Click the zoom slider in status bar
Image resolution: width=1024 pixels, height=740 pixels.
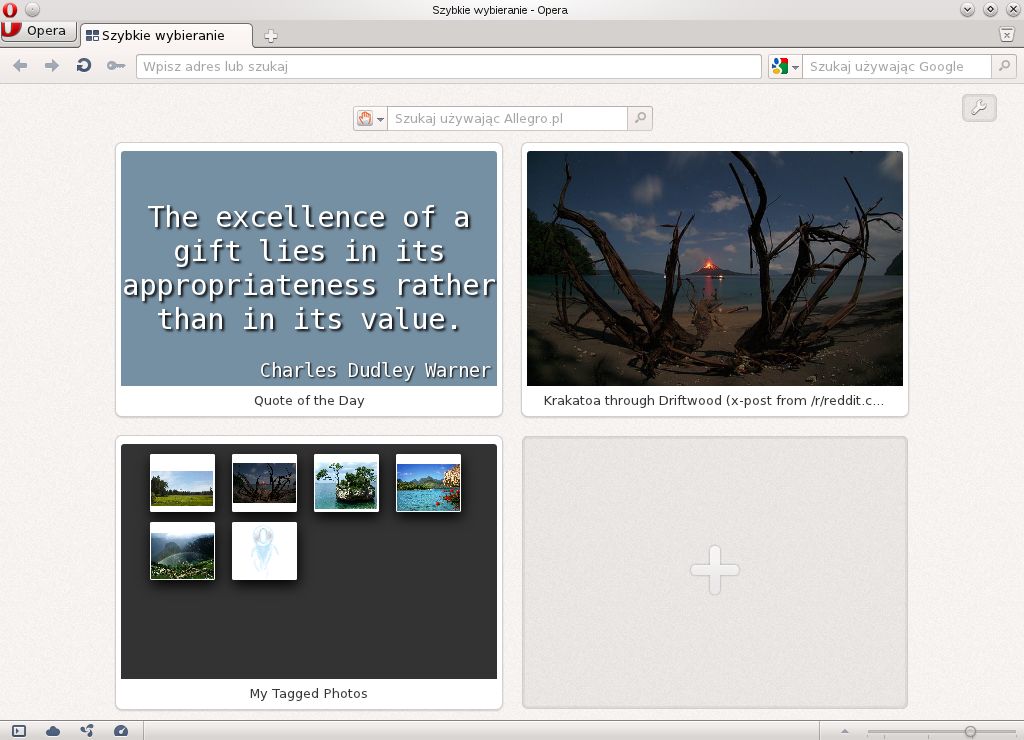pos(941,732)
